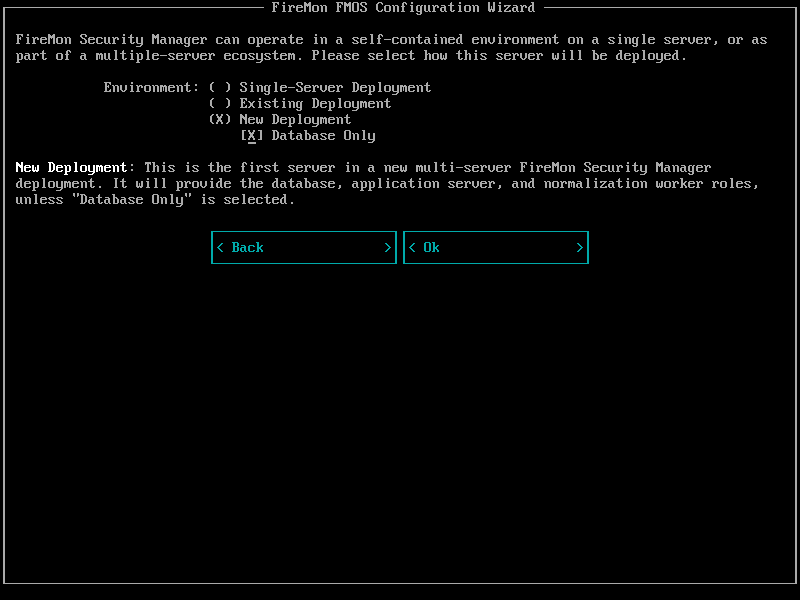800x600 pixels.
Task: Select the Single-Server Deployment radio button
Action: click(220, 88)
